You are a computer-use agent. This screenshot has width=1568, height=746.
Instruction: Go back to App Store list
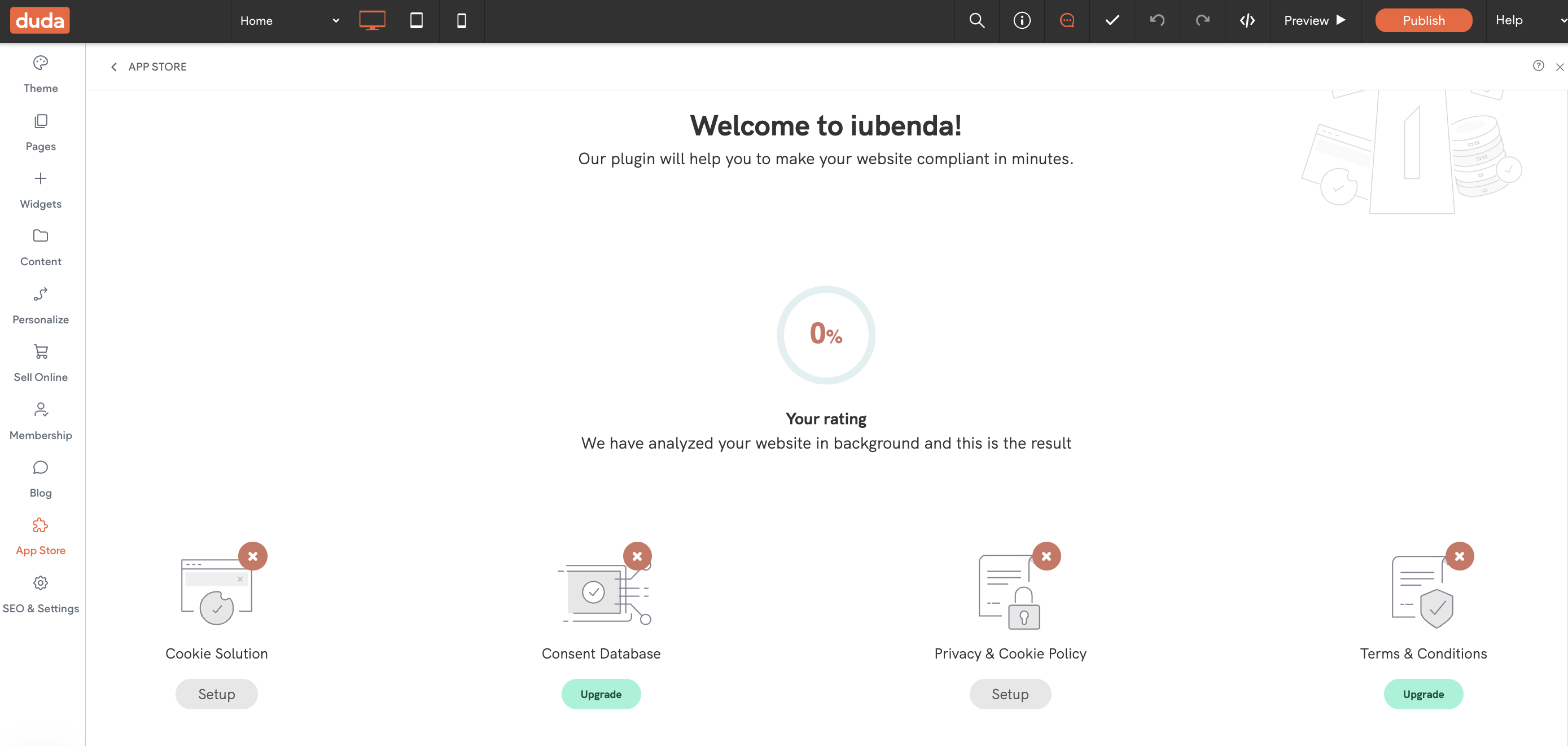148,67
